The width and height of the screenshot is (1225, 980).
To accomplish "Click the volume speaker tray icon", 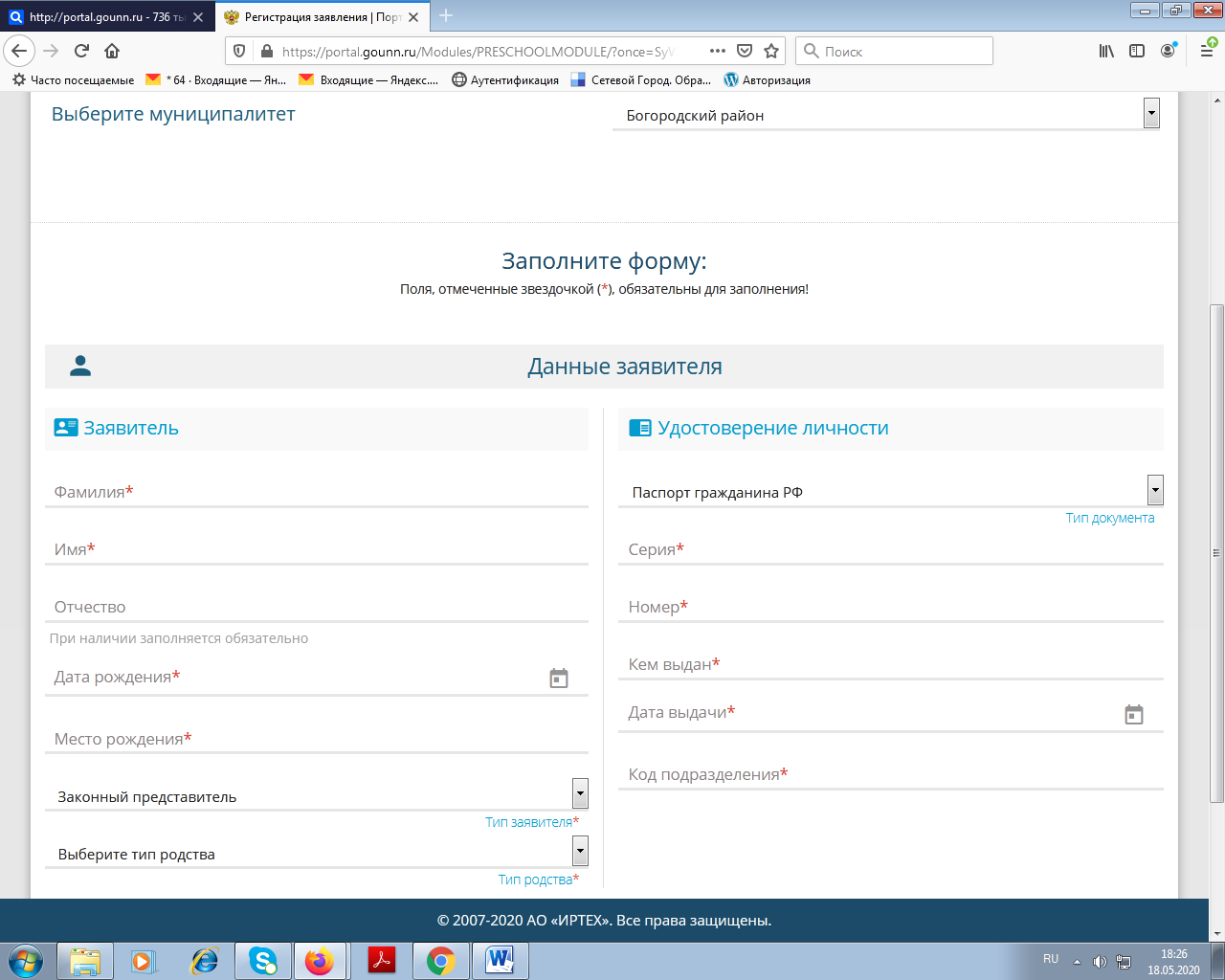I will pos(1100,962).
